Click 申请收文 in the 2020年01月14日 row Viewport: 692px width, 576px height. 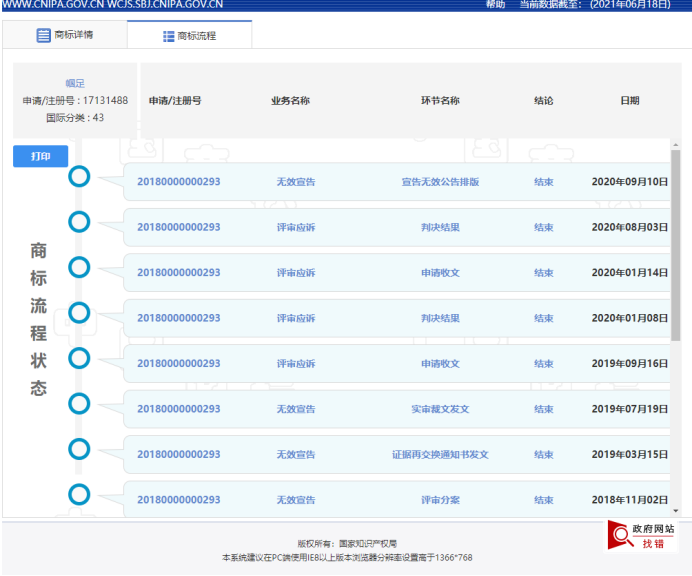point(440,273)
